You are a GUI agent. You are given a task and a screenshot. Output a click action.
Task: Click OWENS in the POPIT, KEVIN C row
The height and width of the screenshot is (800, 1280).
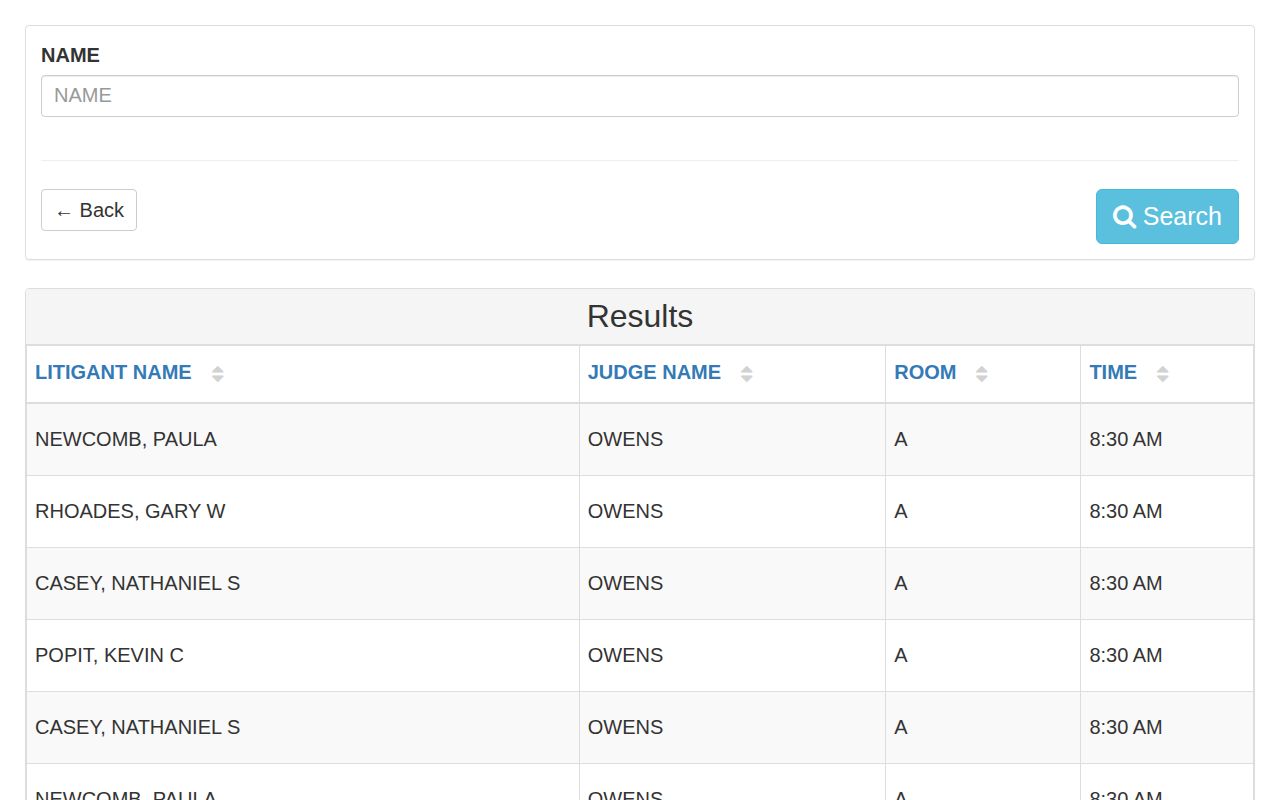pos(625,655)
